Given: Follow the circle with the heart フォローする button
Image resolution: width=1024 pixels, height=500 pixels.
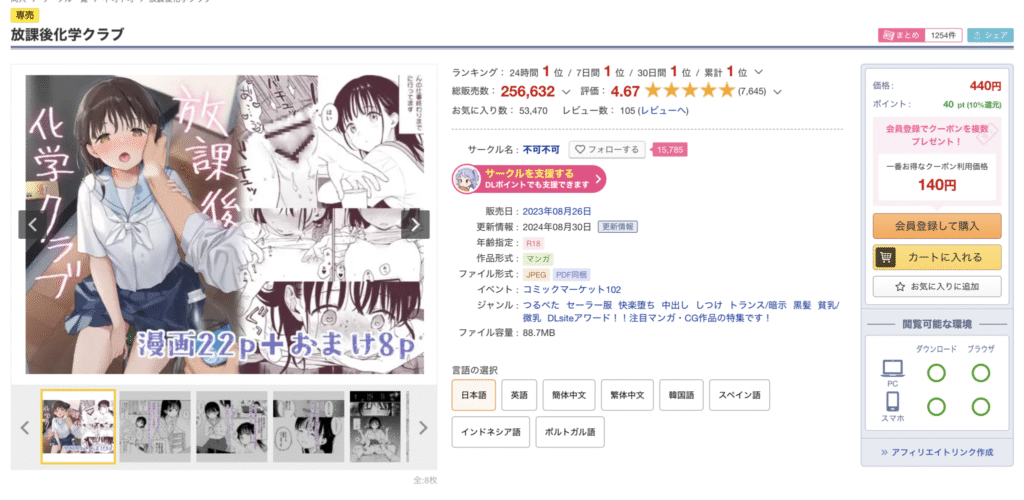Looking at the screenshot, I should (607, 149).
